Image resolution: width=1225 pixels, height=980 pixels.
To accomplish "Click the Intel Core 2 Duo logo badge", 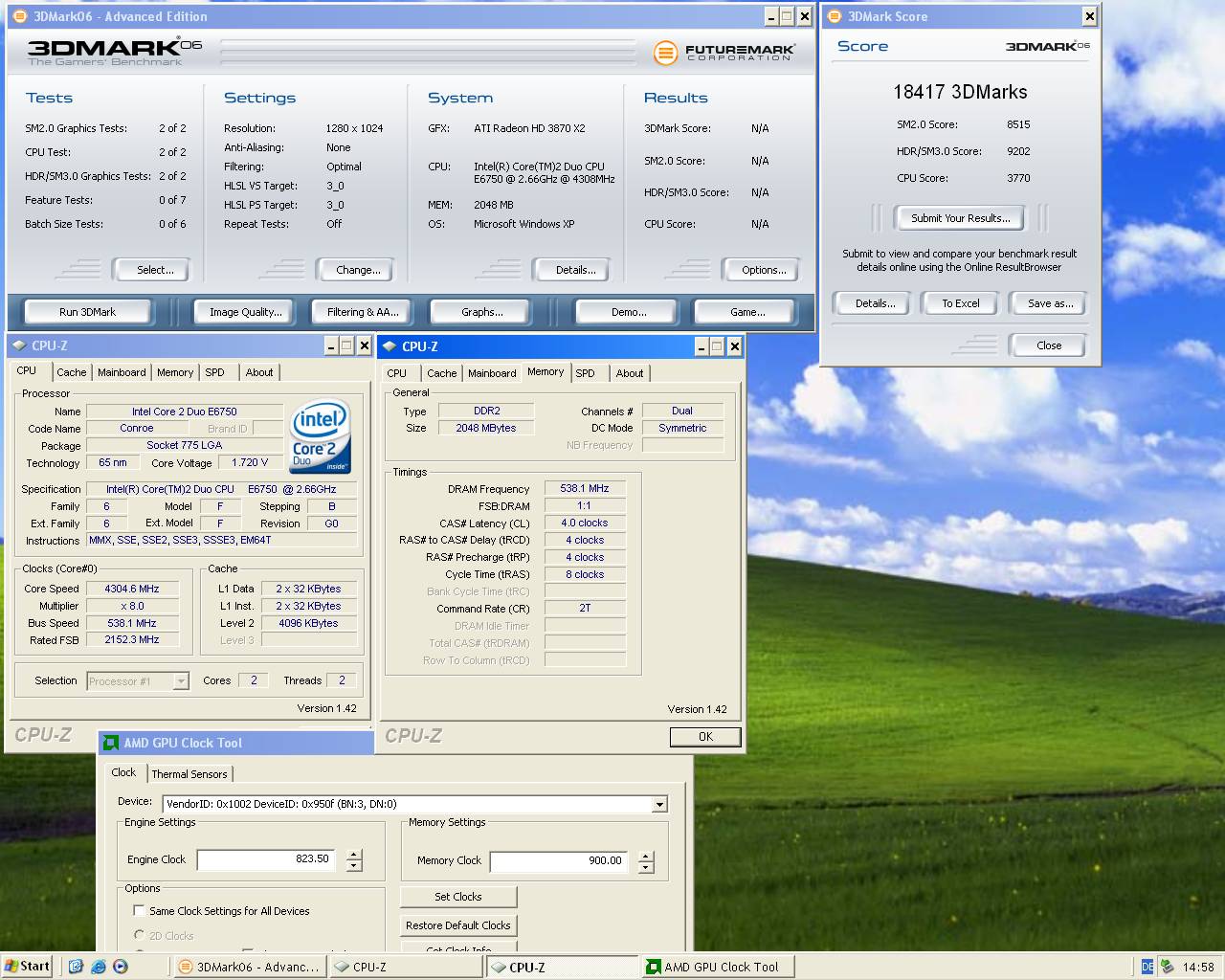I will (320, 436).
